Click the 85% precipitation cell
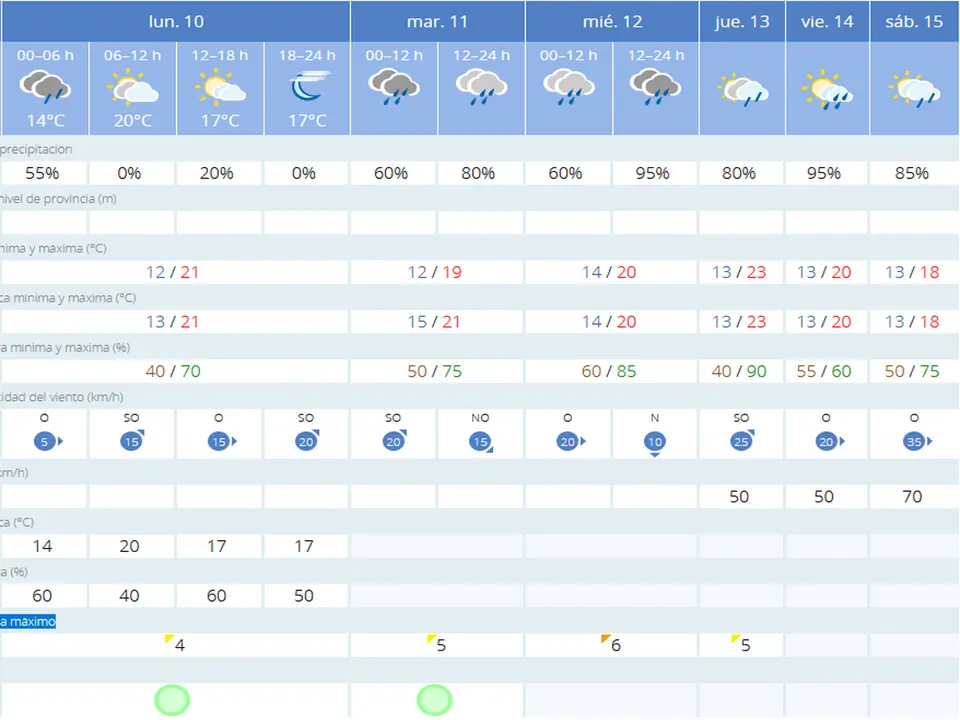Screen dimensions: 960x720 click(x=913, y=173)
